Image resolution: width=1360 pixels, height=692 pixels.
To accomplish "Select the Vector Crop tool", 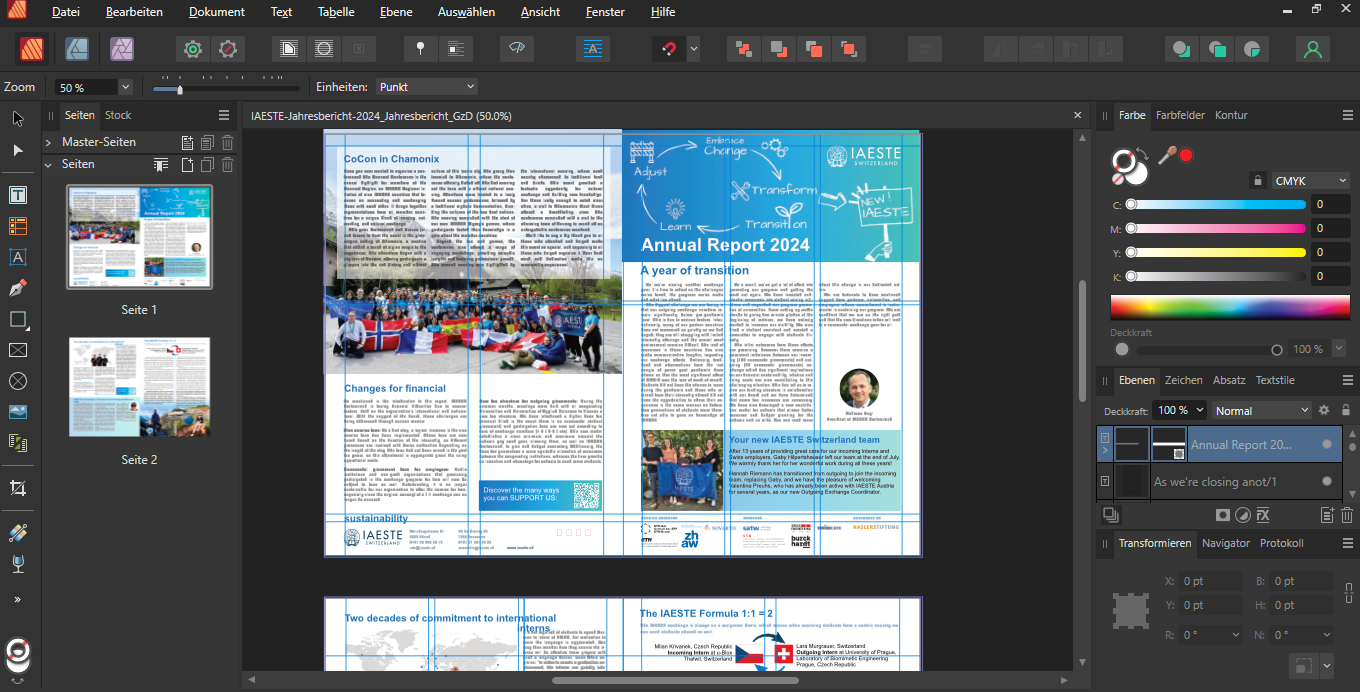I will pyautogui.click(x=18, y=487).
